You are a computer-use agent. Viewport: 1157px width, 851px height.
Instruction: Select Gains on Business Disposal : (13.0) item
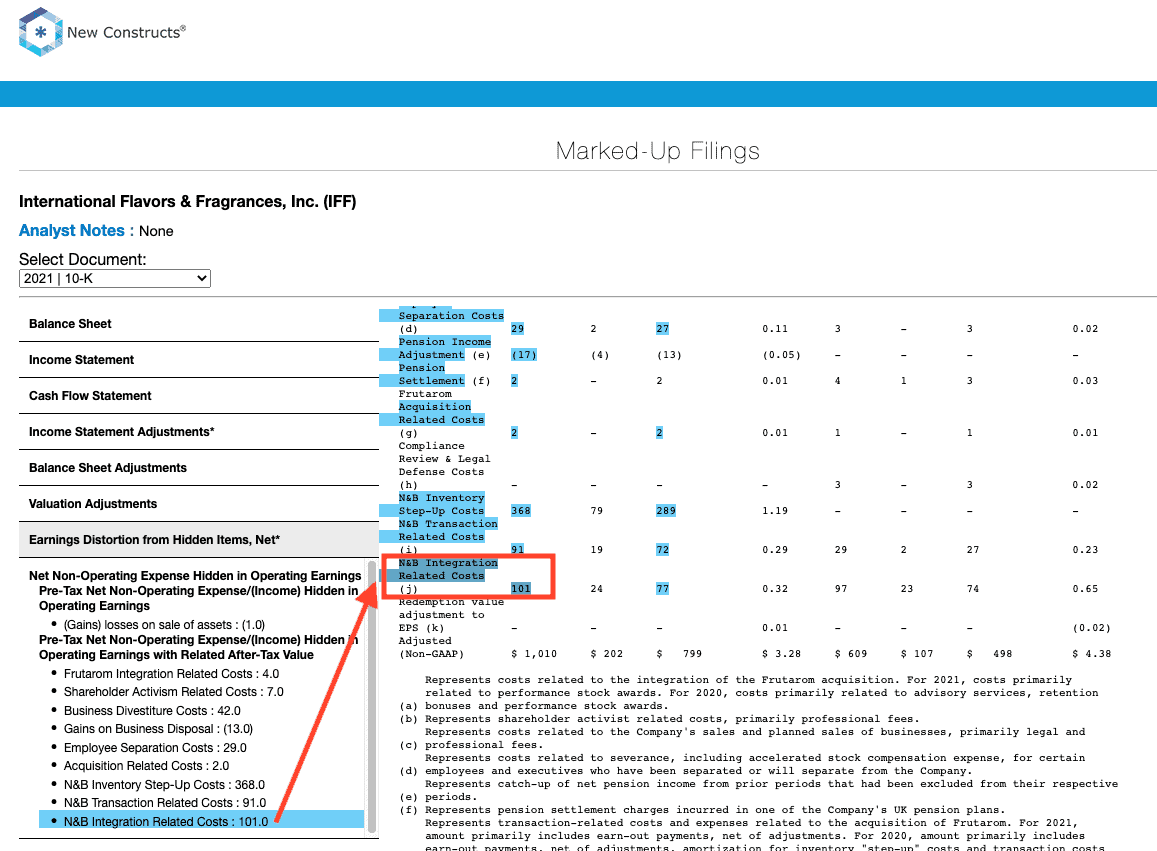point(158,728)
